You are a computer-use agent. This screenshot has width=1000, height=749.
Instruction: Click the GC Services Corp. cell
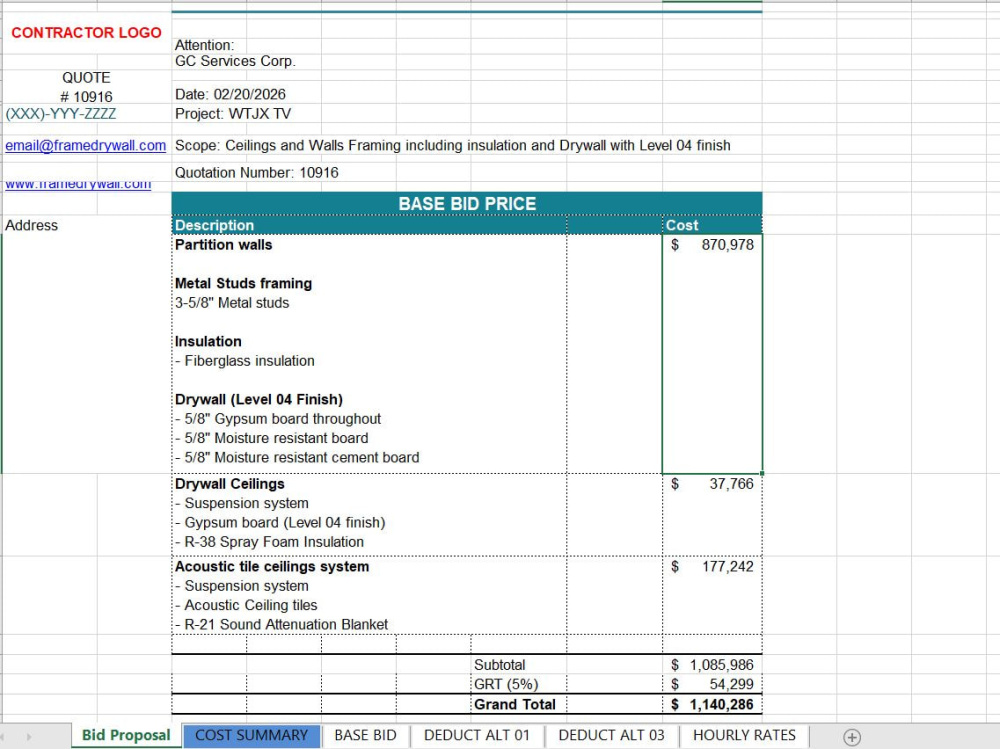tap(235, 61)
